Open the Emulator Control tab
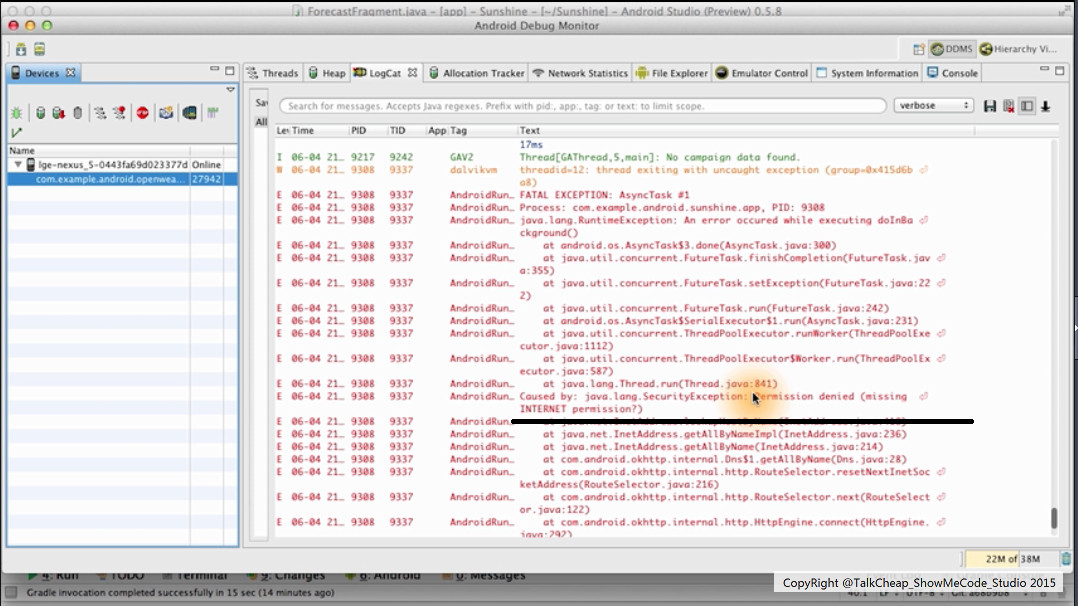Viewport: 1078px width, 606px height. [762, 73]
